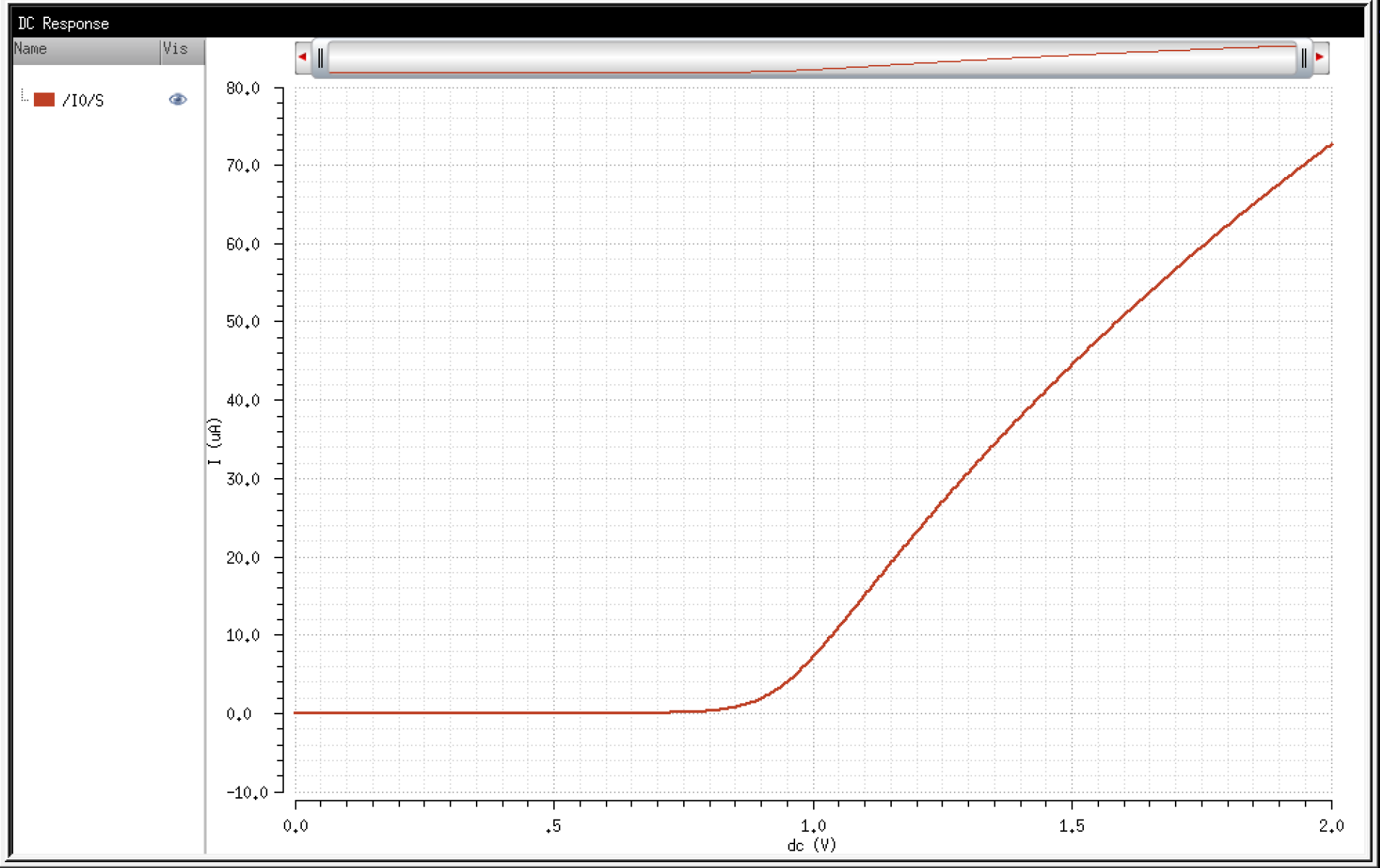Click the left red arrow of zoom bar
This screenshot has width=1380, height=868.
[x=303, y=57]
